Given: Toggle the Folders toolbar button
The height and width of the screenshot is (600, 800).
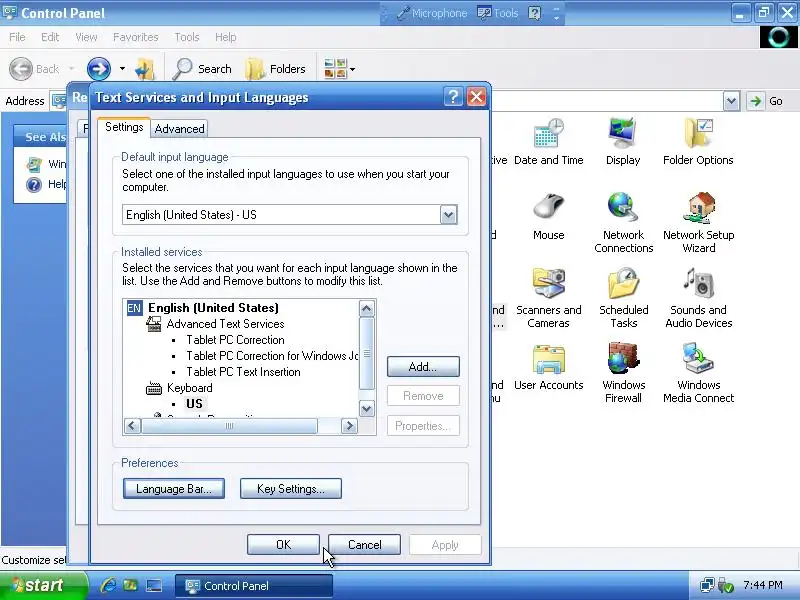Looking at the screenshot, I should [x=276, y=69].
